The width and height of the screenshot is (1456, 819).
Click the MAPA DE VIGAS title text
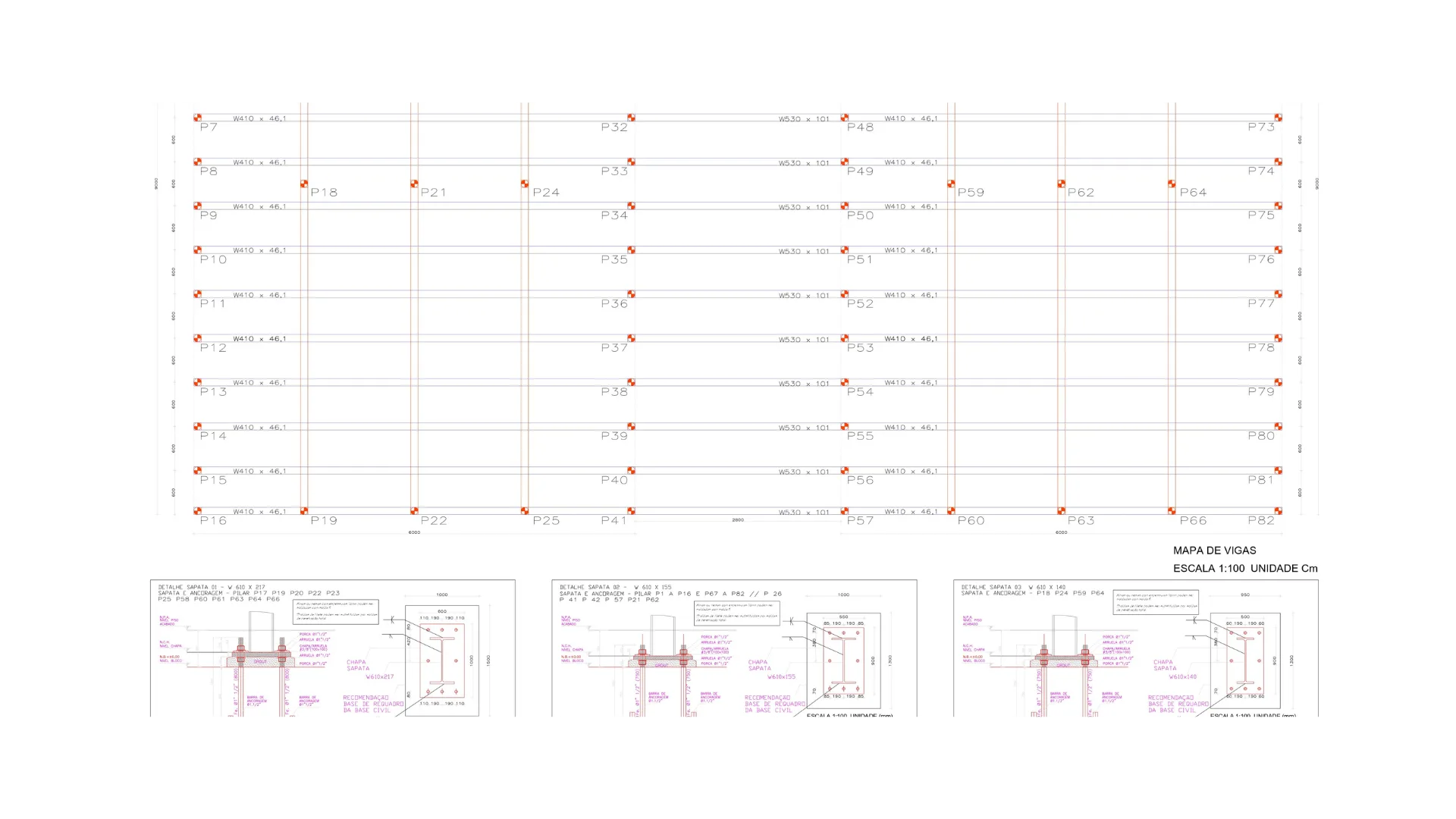[1214, 551]
